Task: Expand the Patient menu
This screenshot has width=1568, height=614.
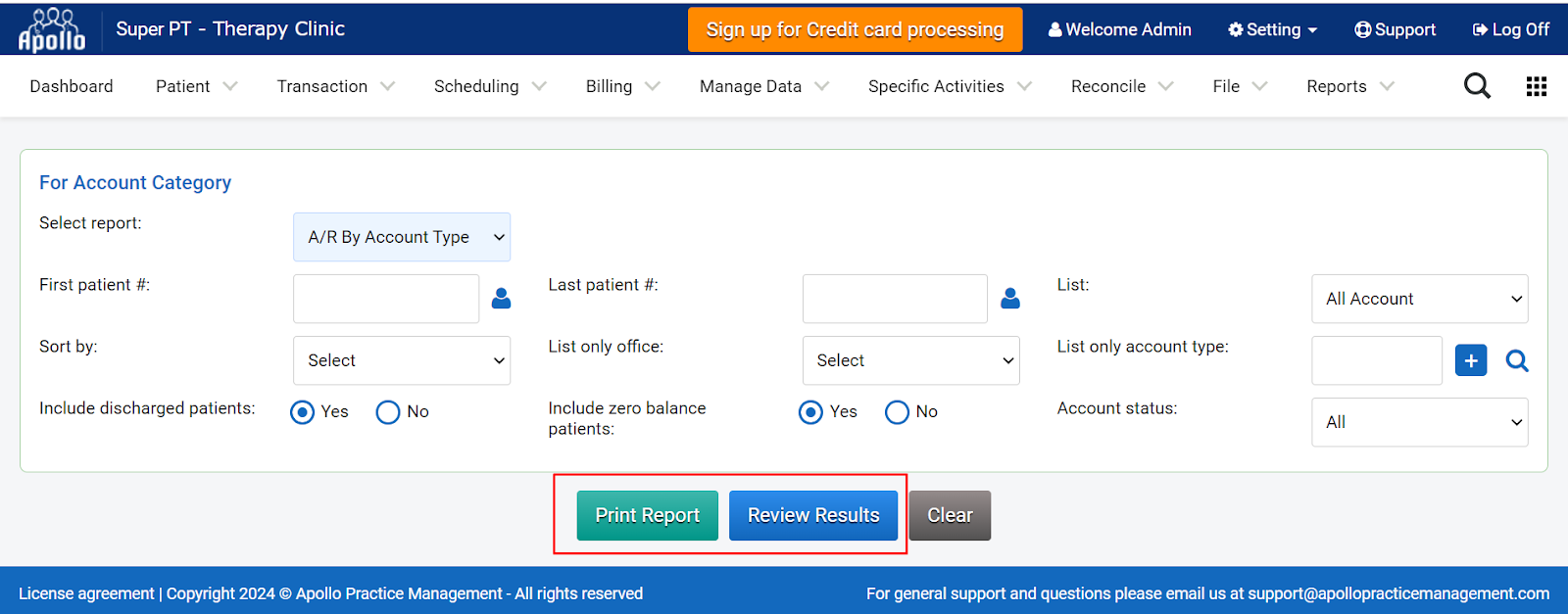Action: pyautogui.click(x=196, y=86)
